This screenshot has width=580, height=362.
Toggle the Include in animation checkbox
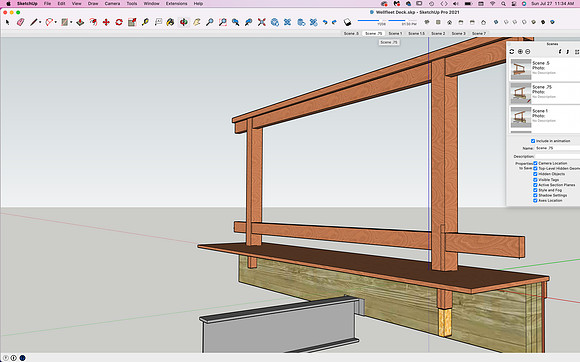tap(533, 141)
